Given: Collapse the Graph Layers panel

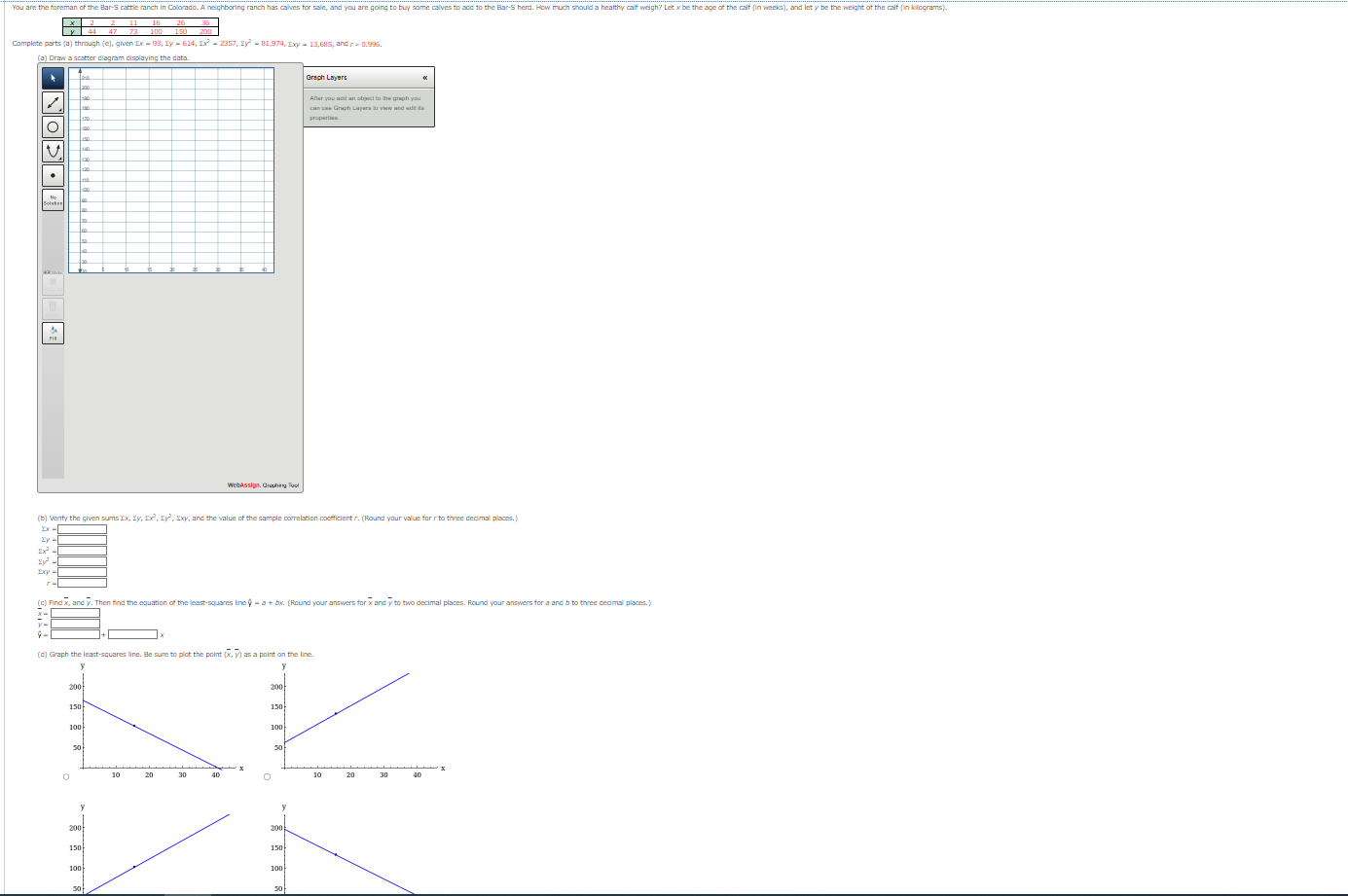Looking at the screenshot, I should tap(423, 77).
